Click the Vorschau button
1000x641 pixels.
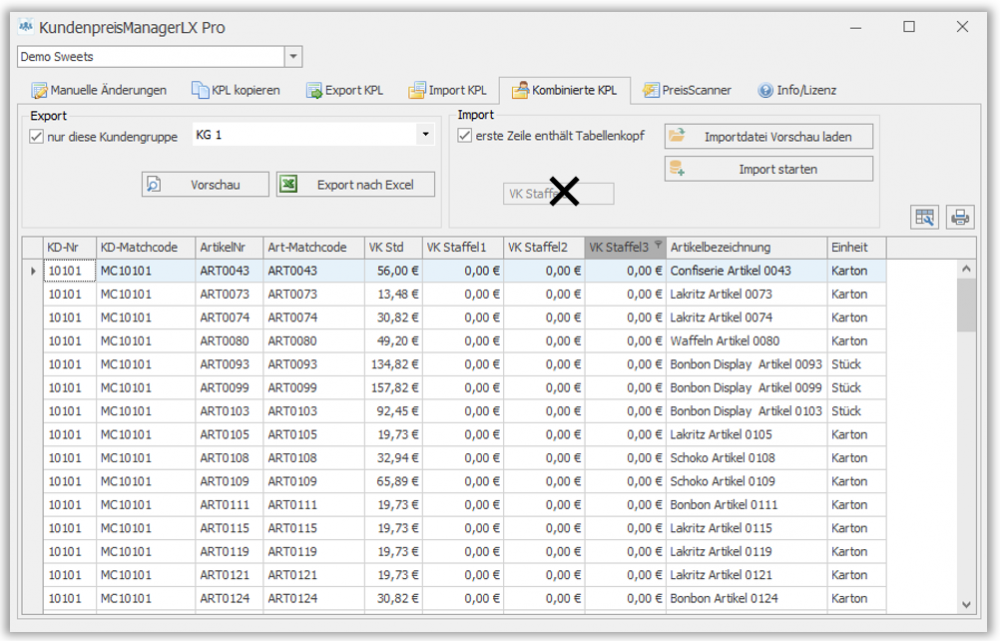pos(205,184)
